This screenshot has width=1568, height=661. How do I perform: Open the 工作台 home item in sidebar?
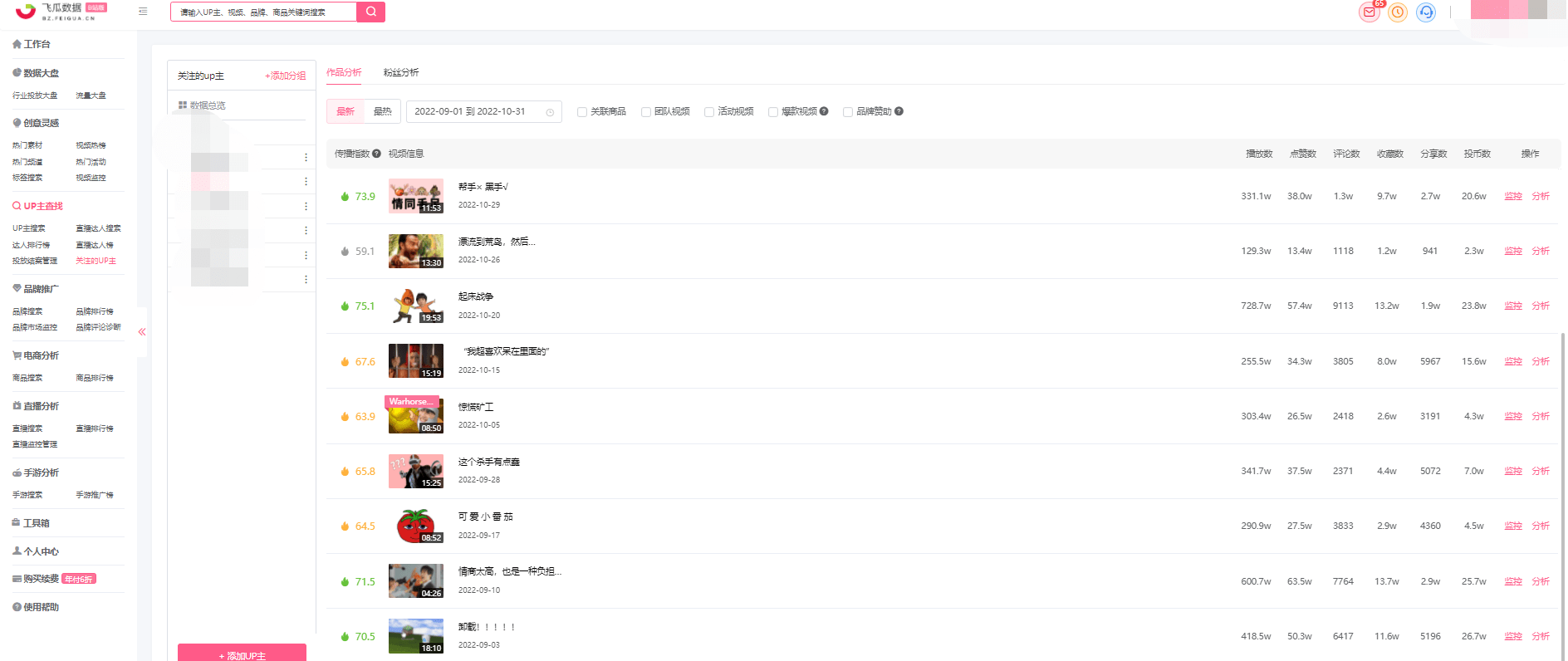coord(32,44)
